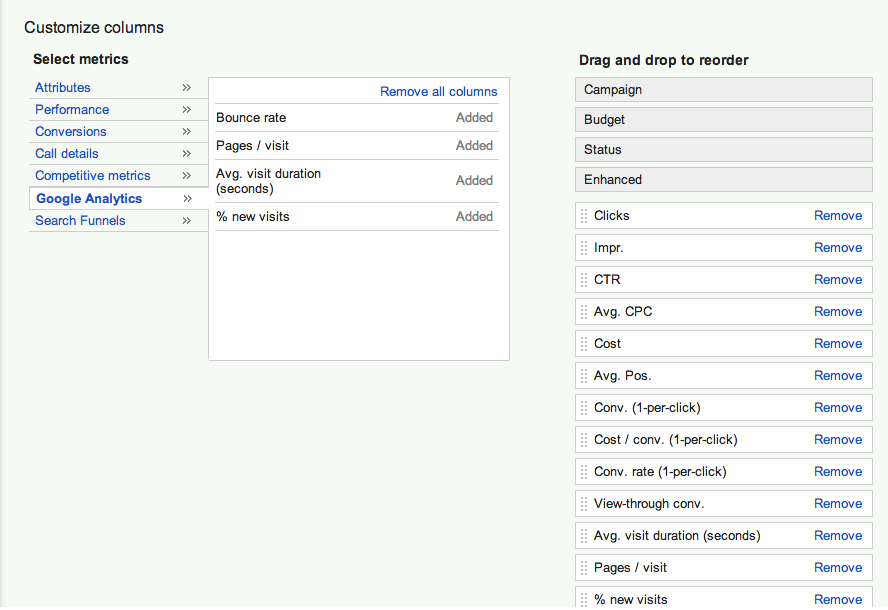Remove the Cost / conv. (1-per-click) column
Image resolution: width=888 pixels, height=610 pixels.
838,440
